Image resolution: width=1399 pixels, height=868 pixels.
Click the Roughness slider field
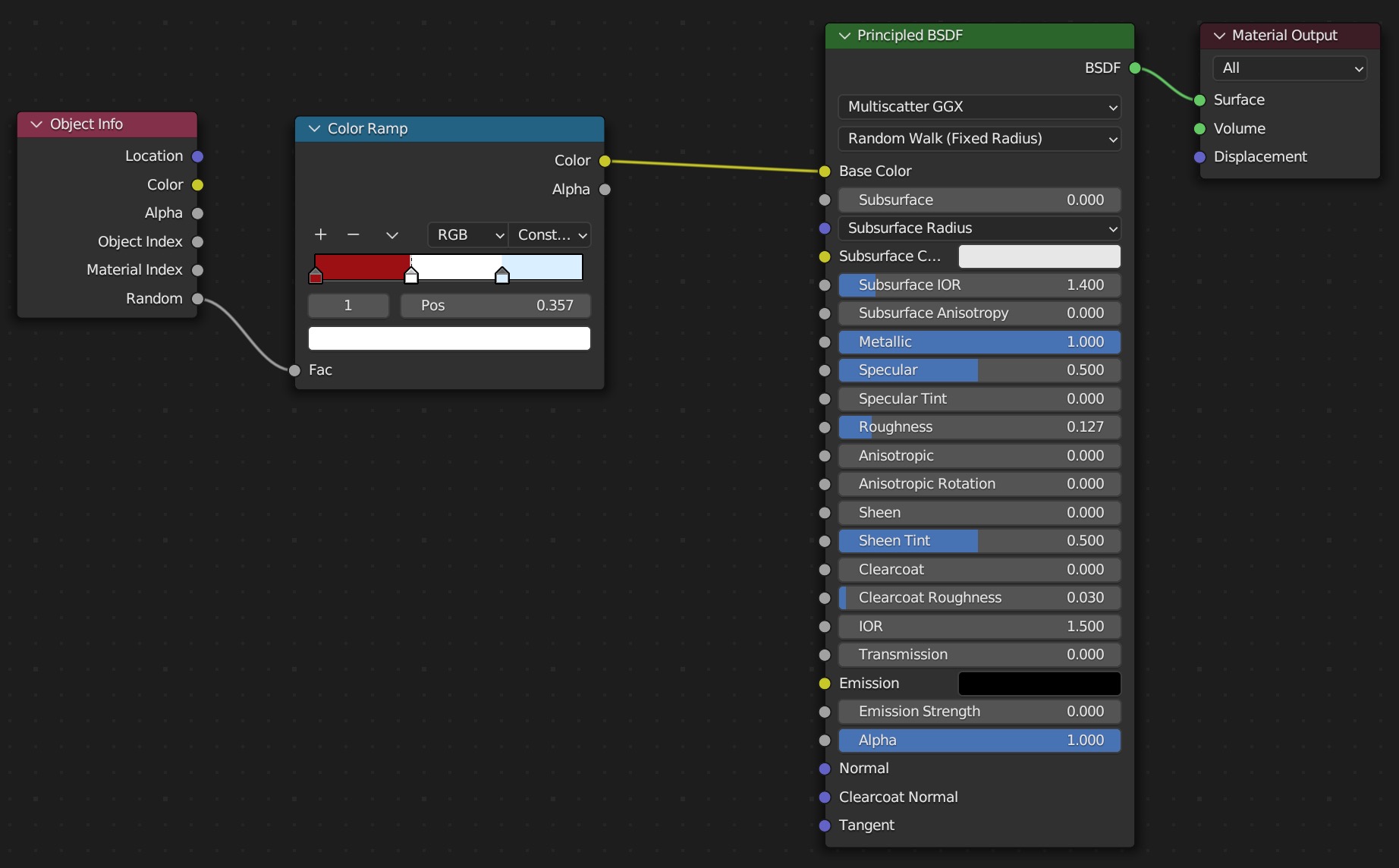coord(979,427)
